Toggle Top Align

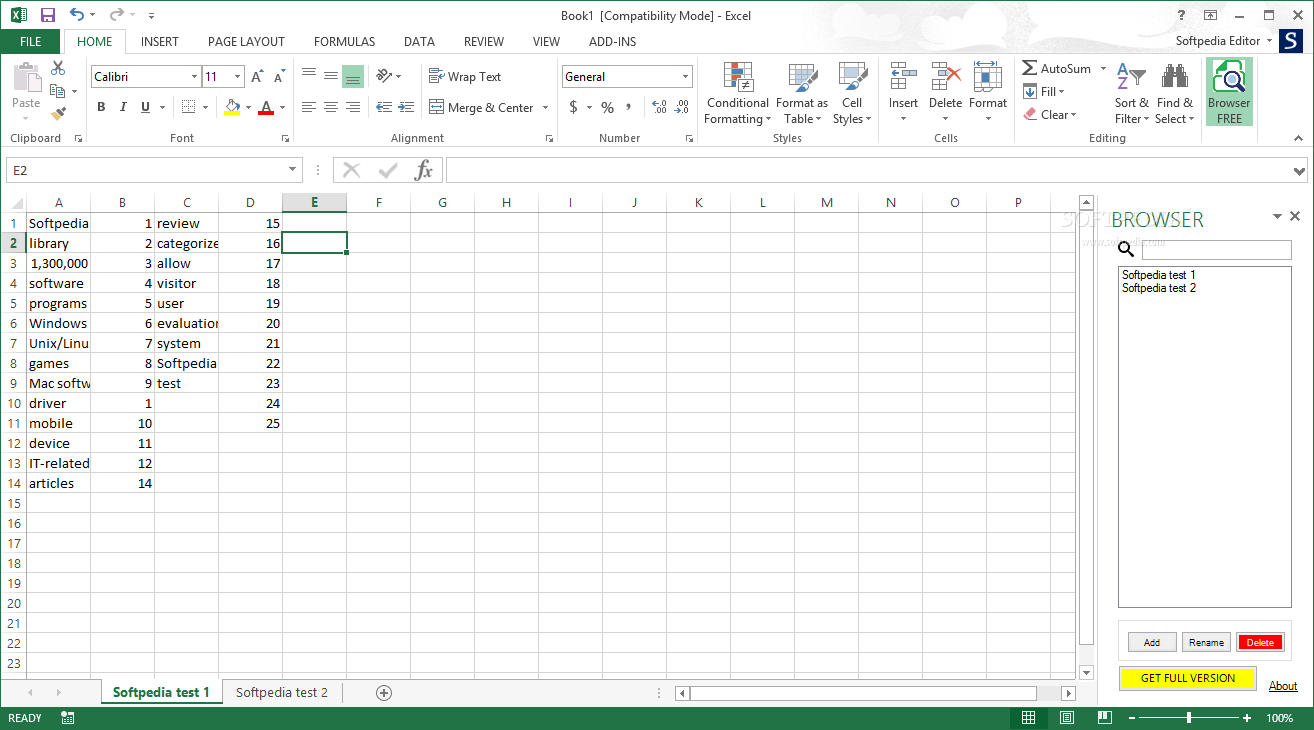pos(309,75)
